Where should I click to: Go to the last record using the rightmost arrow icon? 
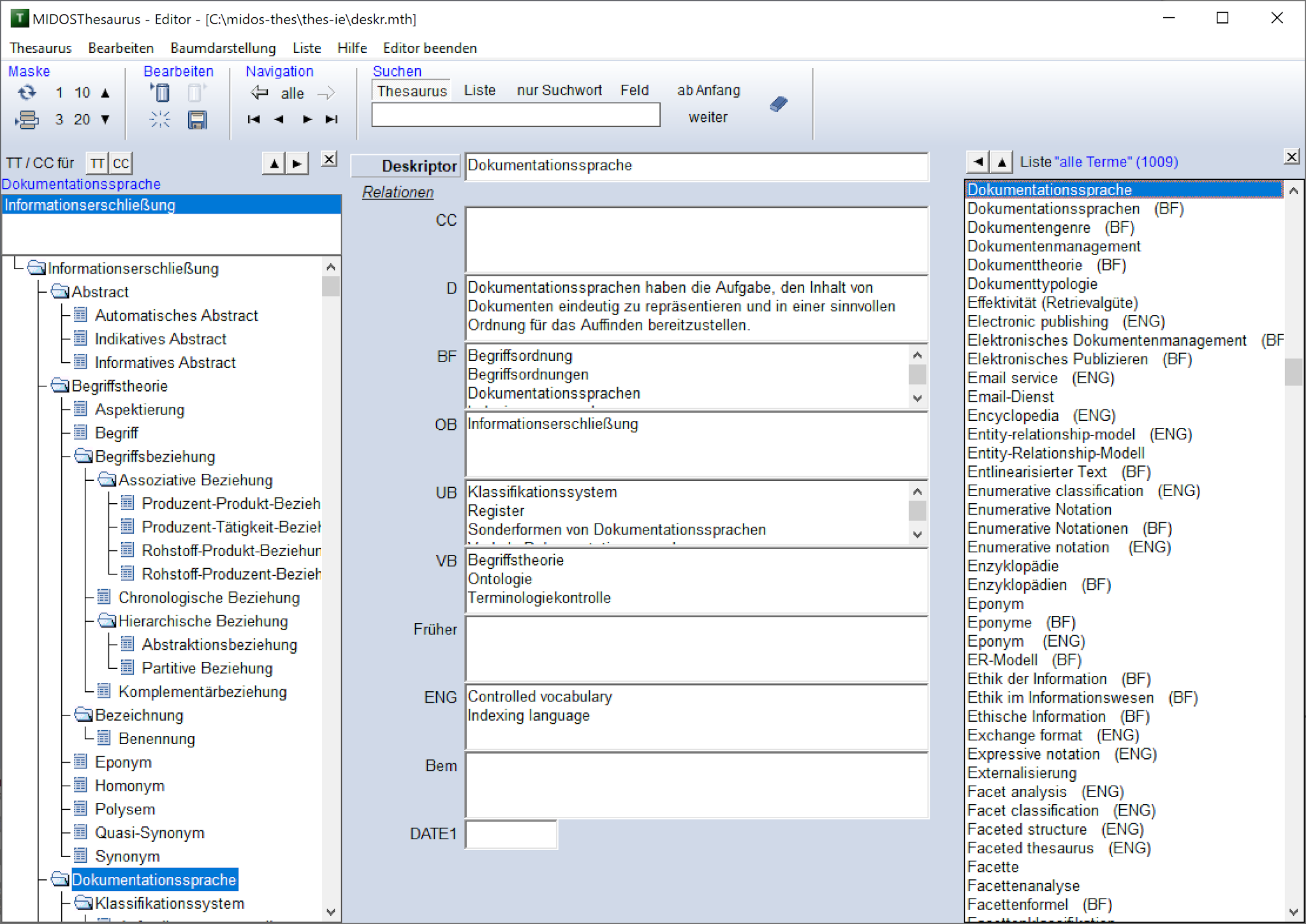pos(331,119)
